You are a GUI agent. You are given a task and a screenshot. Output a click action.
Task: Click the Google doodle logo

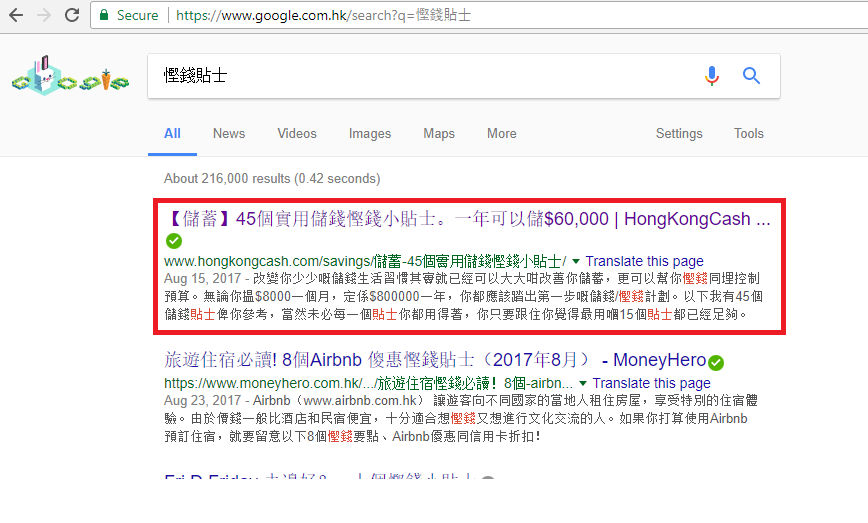click(70, 76)
